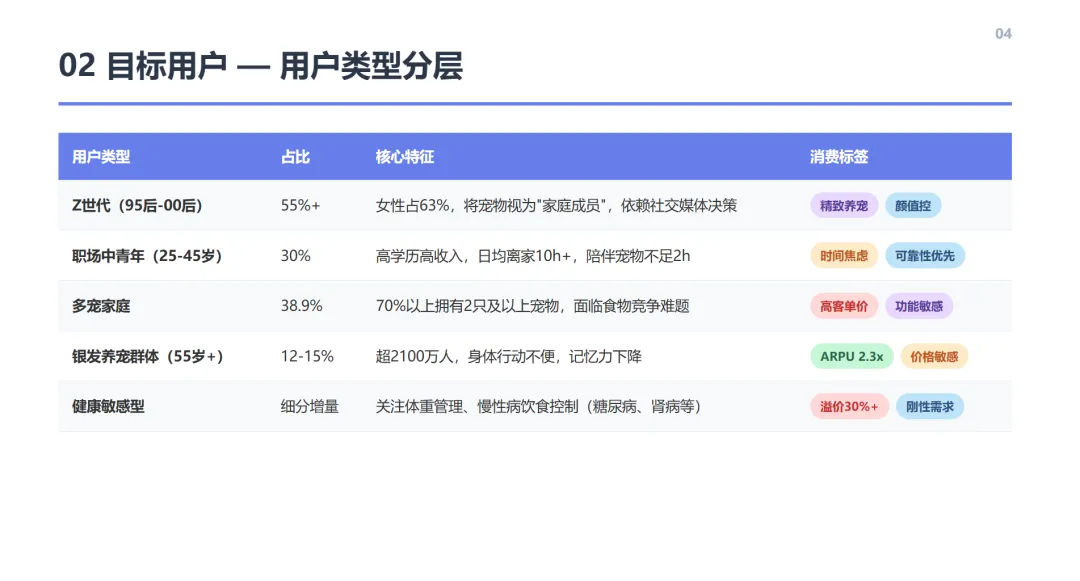Viewport: 1080px width, 581px height.
Task: Click the 细分增量 cell
Action: tap(310, 407)
